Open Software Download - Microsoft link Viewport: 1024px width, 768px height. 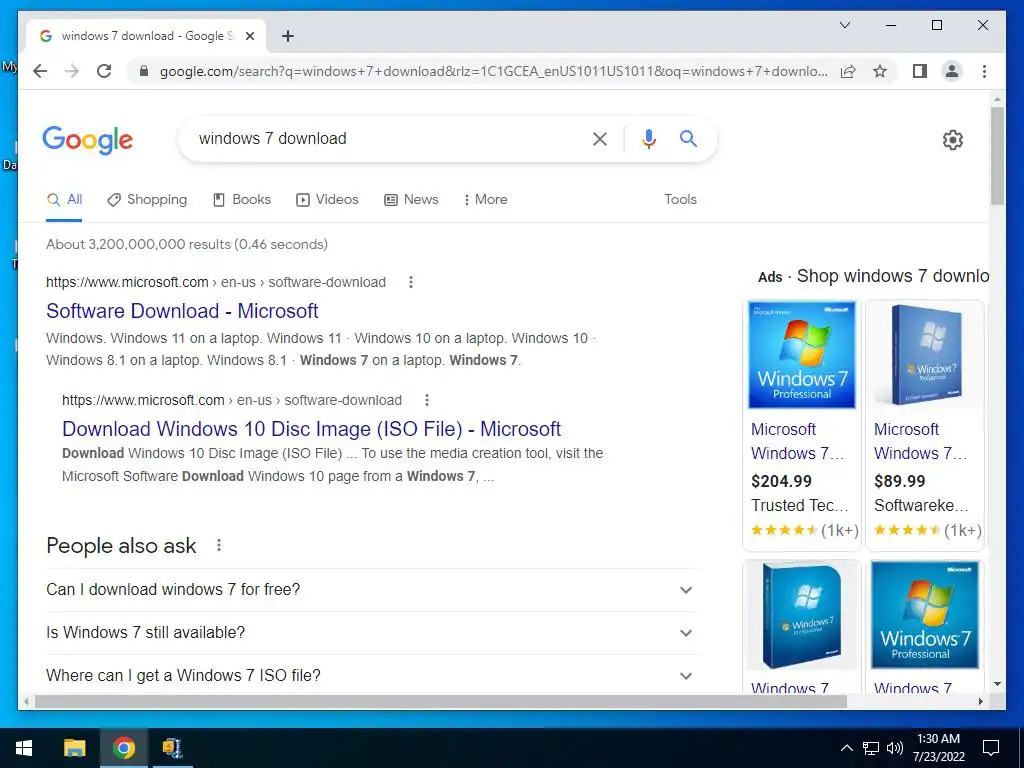[x=182, y=311]
